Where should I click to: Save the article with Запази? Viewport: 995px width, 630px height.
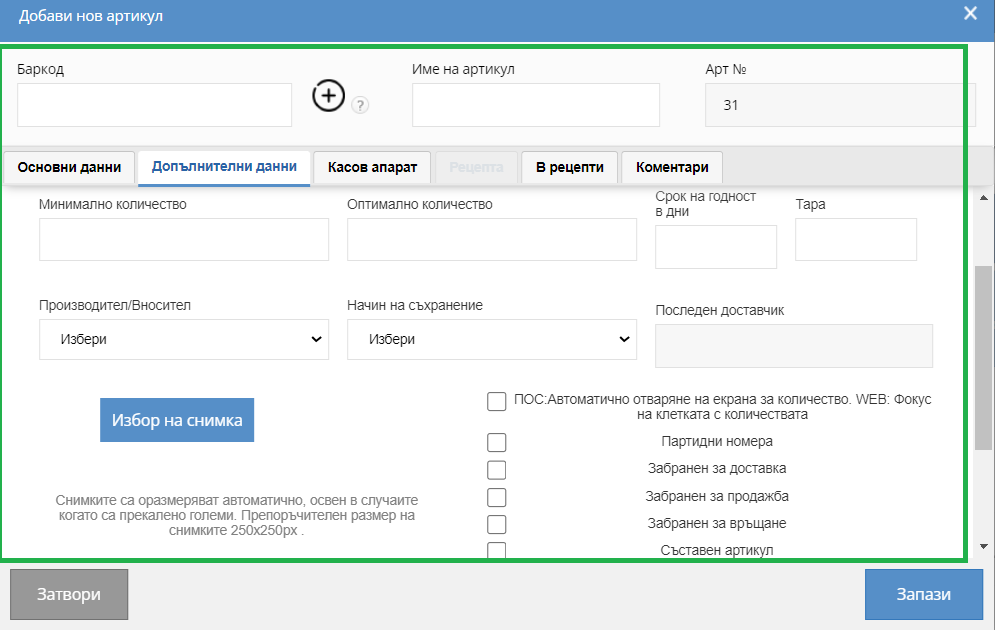923,594
